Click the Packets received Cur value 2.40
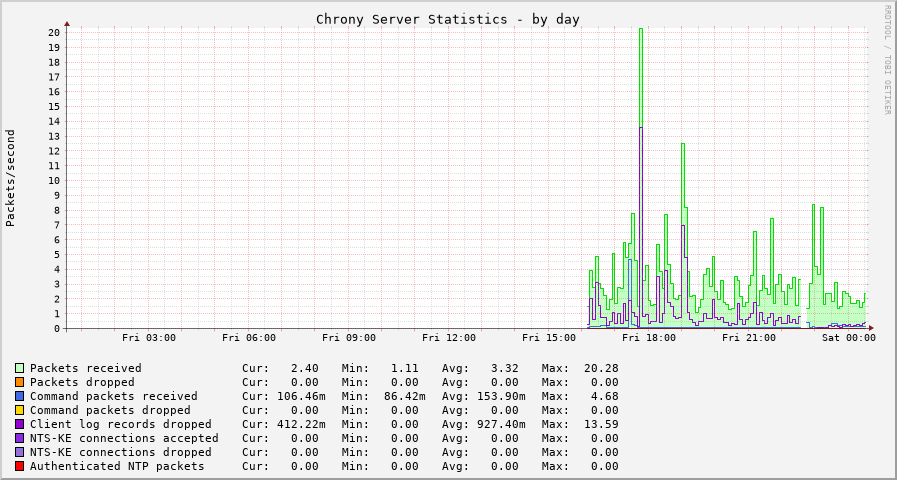 click(305, 368)
